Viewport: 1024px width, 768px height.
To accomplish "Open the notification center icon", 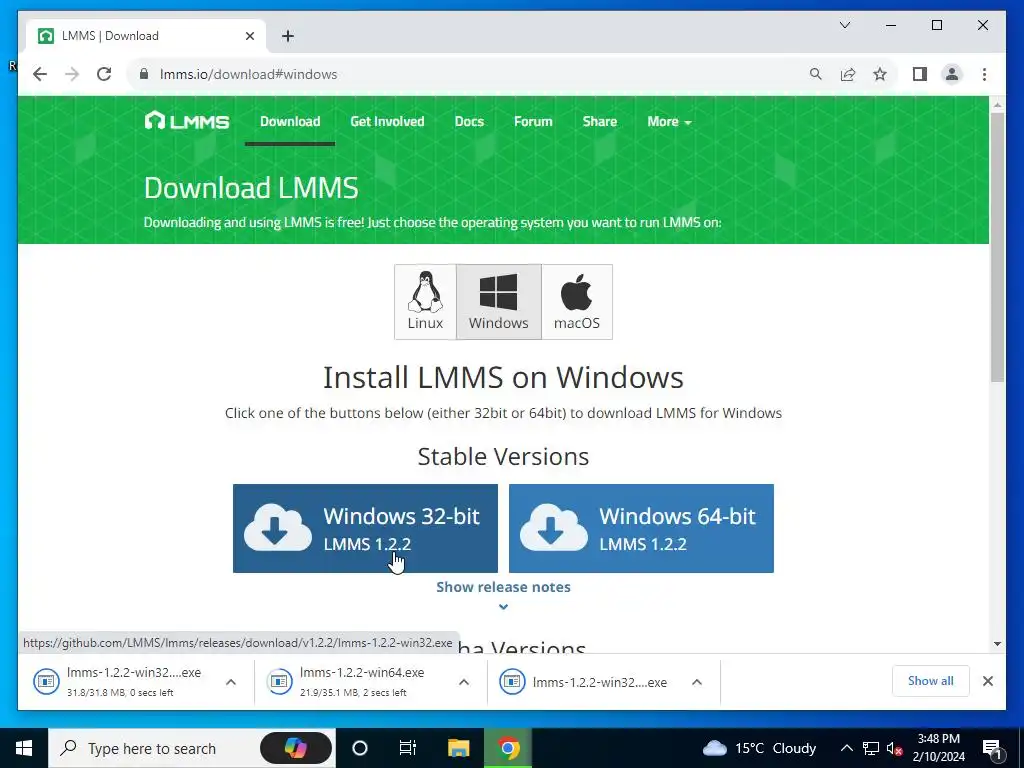I will point(992,748).
